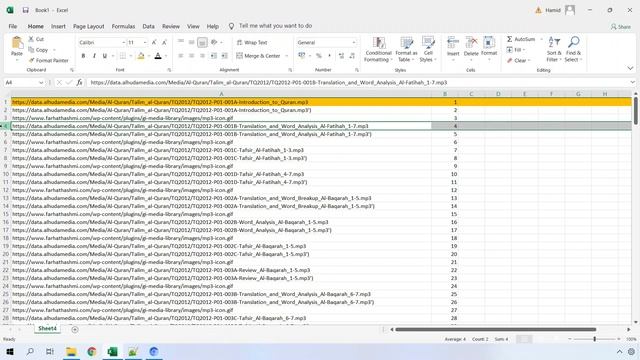Open the Name Box dropdown arrow
This screenshot has height=360, width=640.
point(41,82)
